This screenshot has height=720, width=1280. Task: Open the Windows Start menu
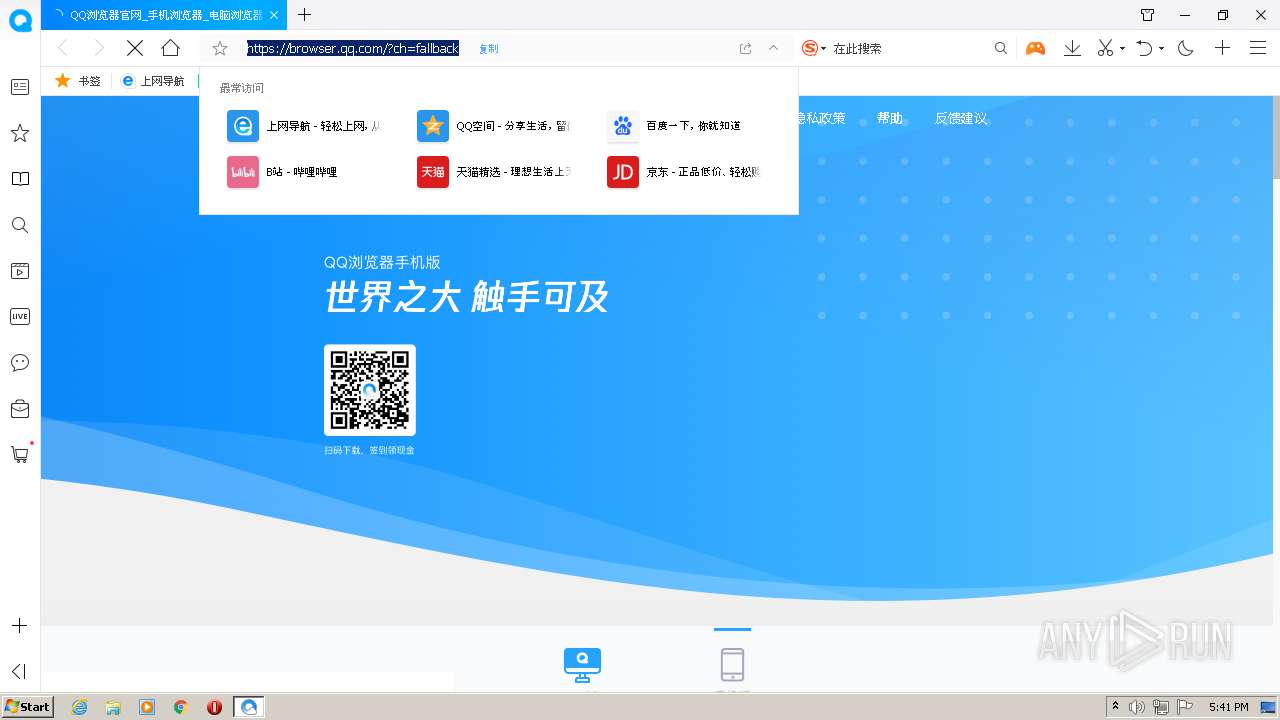click(28, 707)
